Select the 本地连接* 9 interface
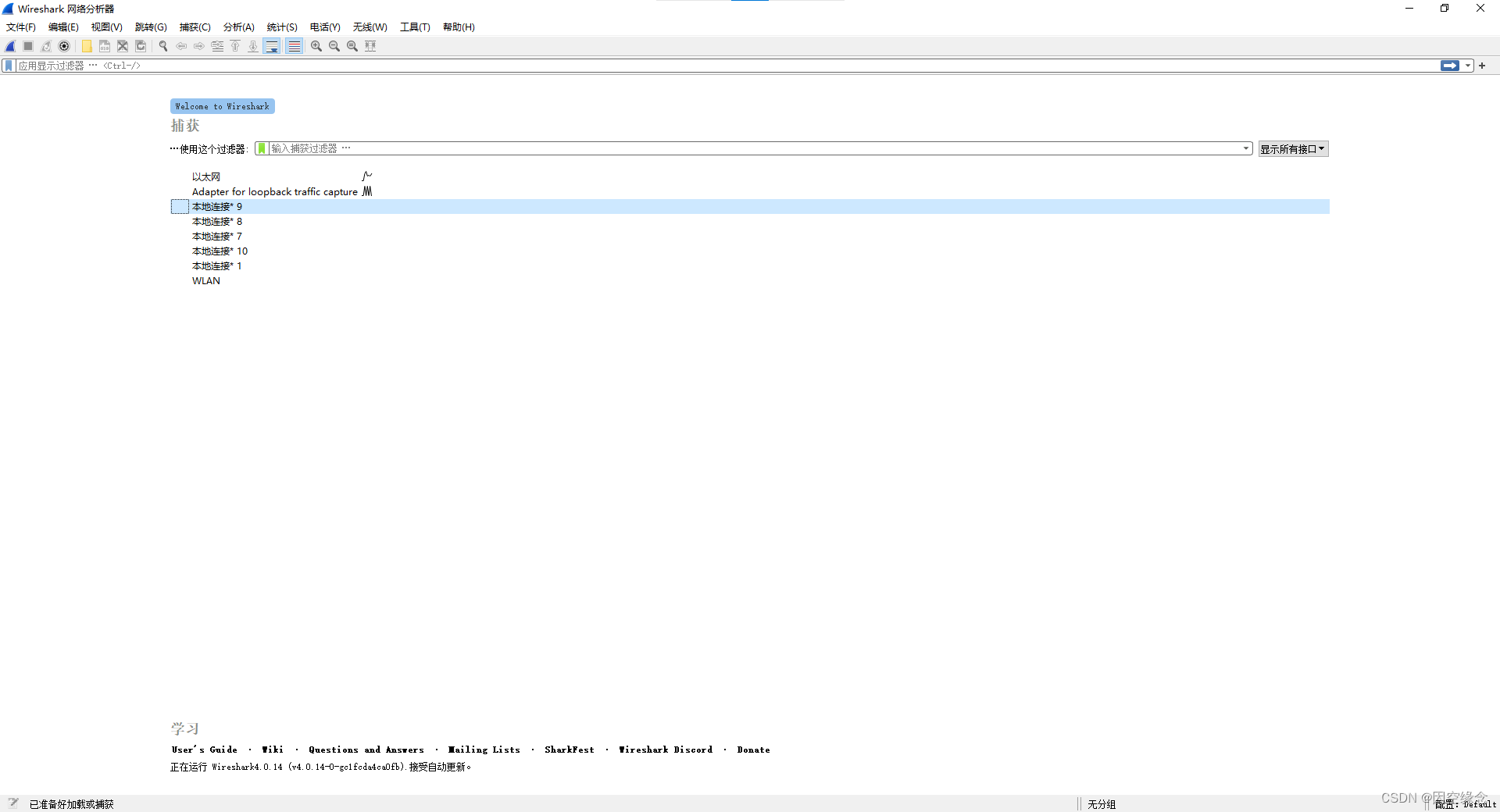 click(750, 207)
